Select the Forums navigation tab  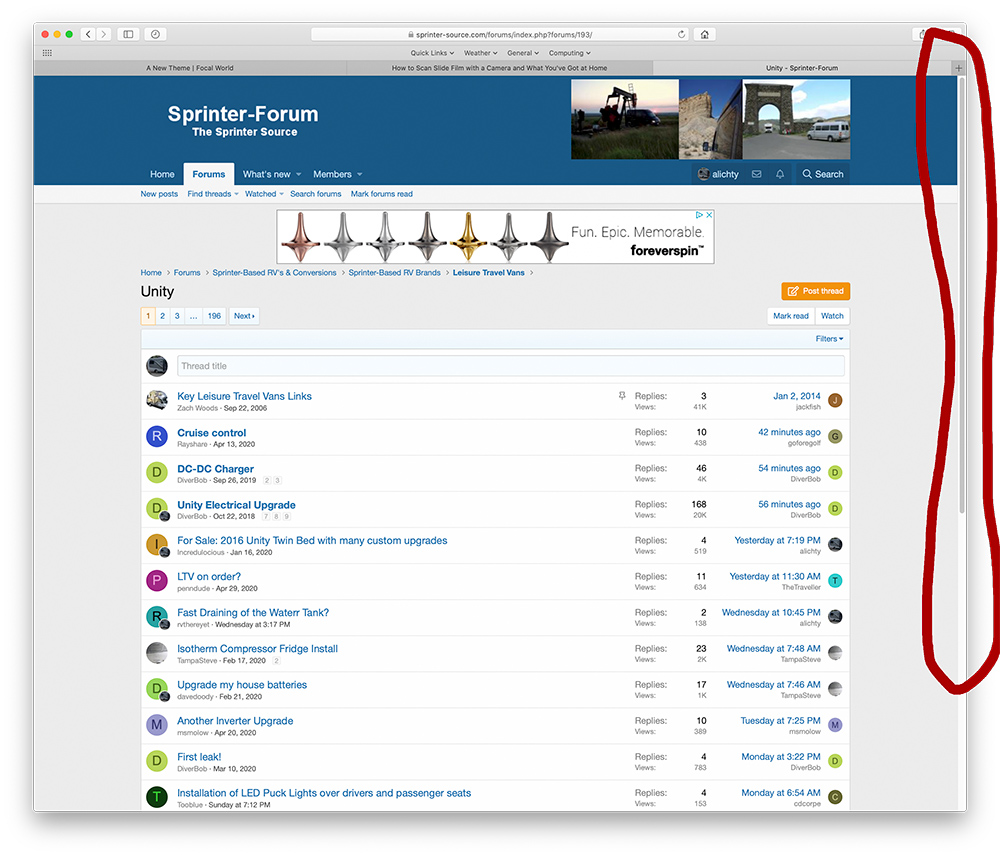(x=209, y=174)
